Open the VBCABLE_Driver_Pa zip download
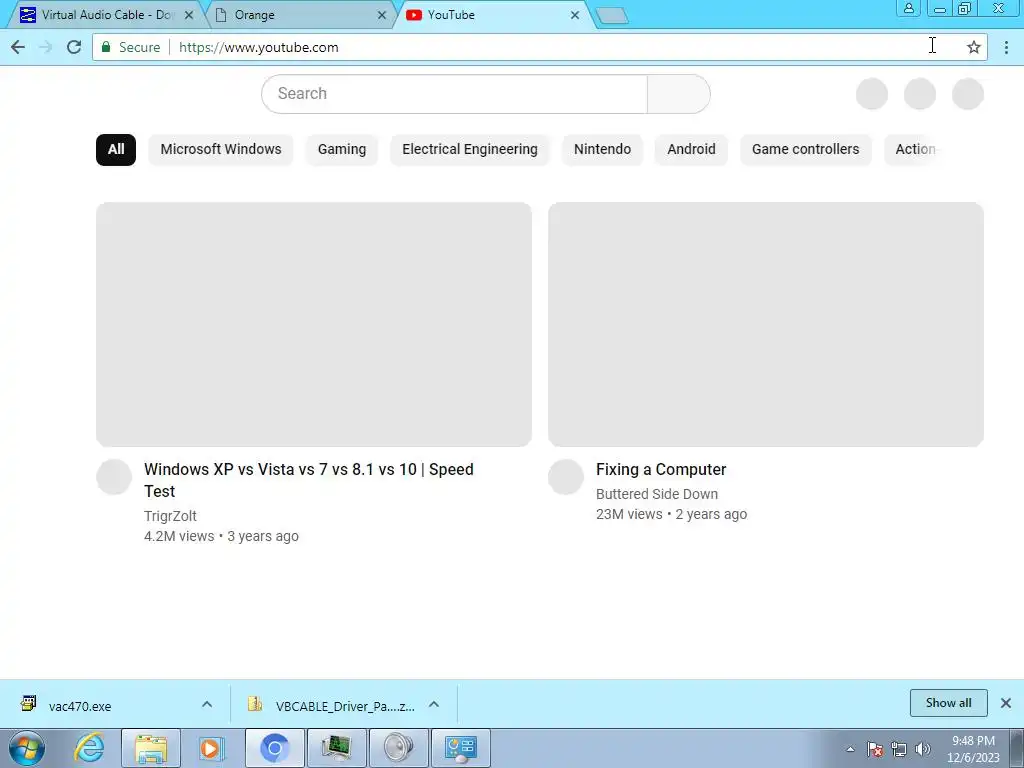 (330, 705)
